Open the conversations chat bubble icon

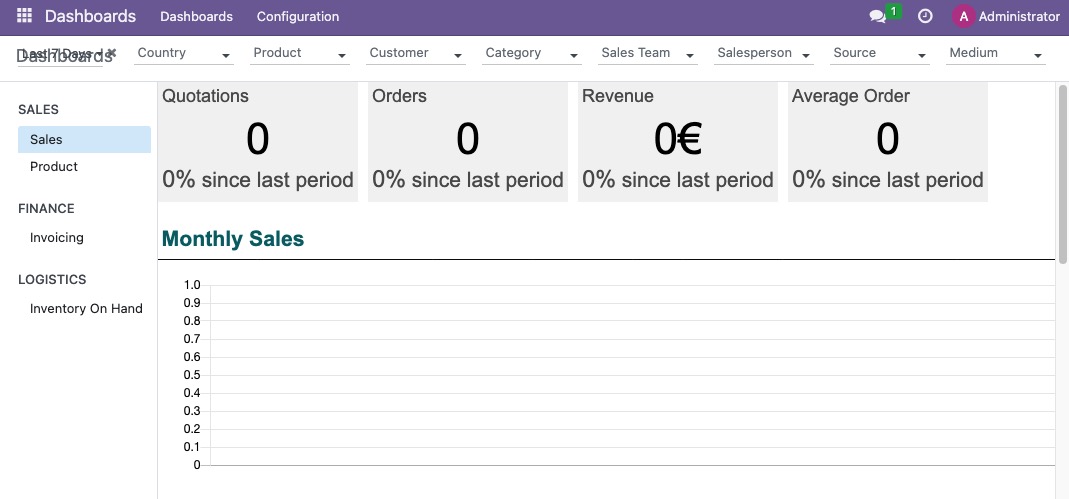point(877,17)
